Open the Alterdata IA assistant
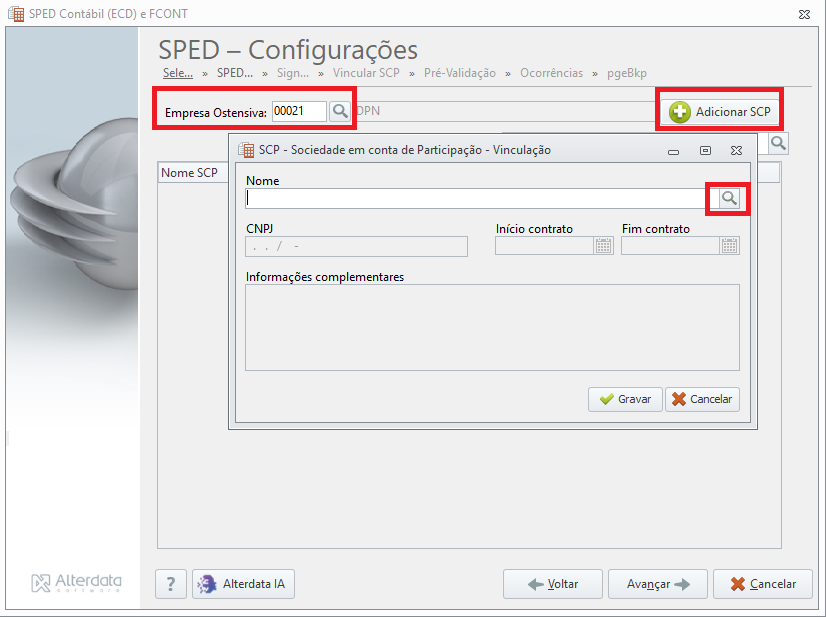The width and height of the screenshot is (826, 617). [x=243, y=584]
